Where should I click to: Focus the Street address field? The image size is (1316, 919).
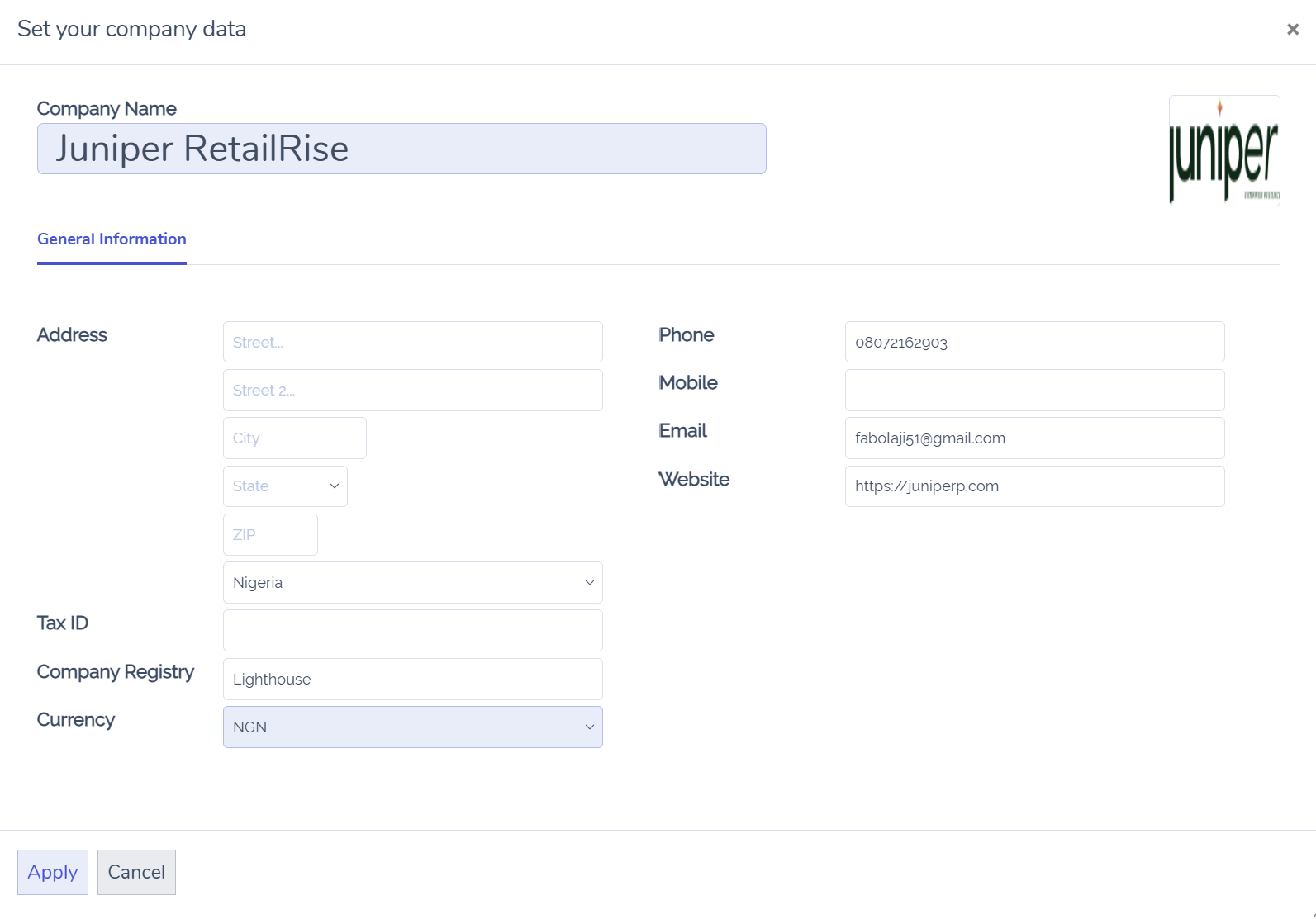coord(413,342)
